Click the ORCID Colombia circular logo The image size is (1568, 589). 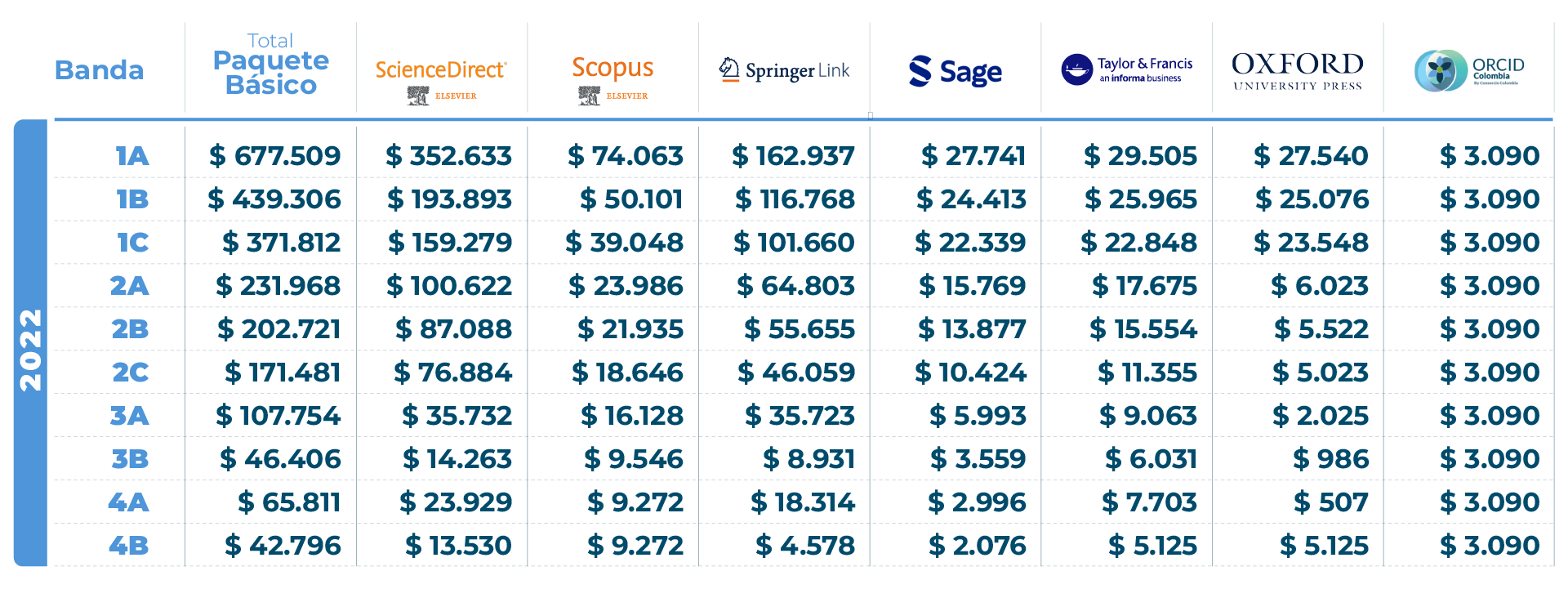pos(1440,71)
